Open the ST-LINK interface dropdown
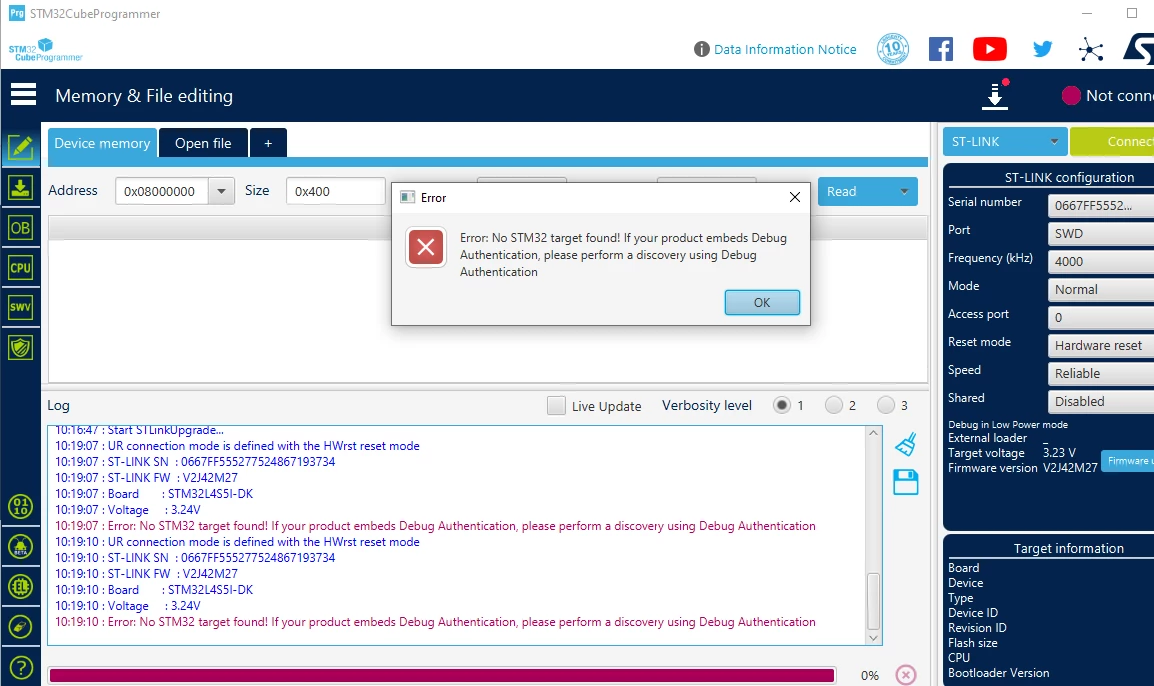The width and height of the screenshot is (1154, 686). (1005, 141)
